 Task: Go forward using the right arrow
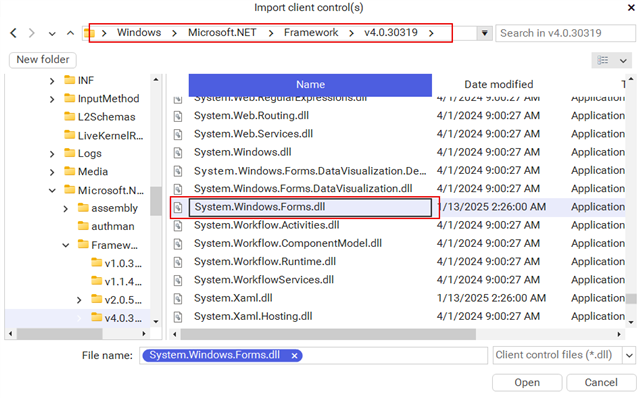(31, 33)
